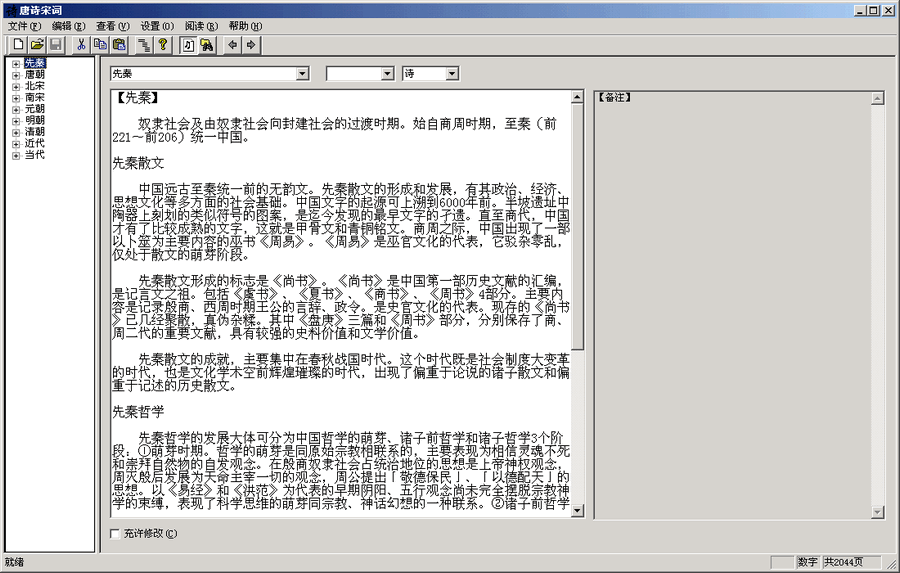This screenshot has width=900, height=573.
Task: Open the 帮助 menu
Action: coord(245,26)
